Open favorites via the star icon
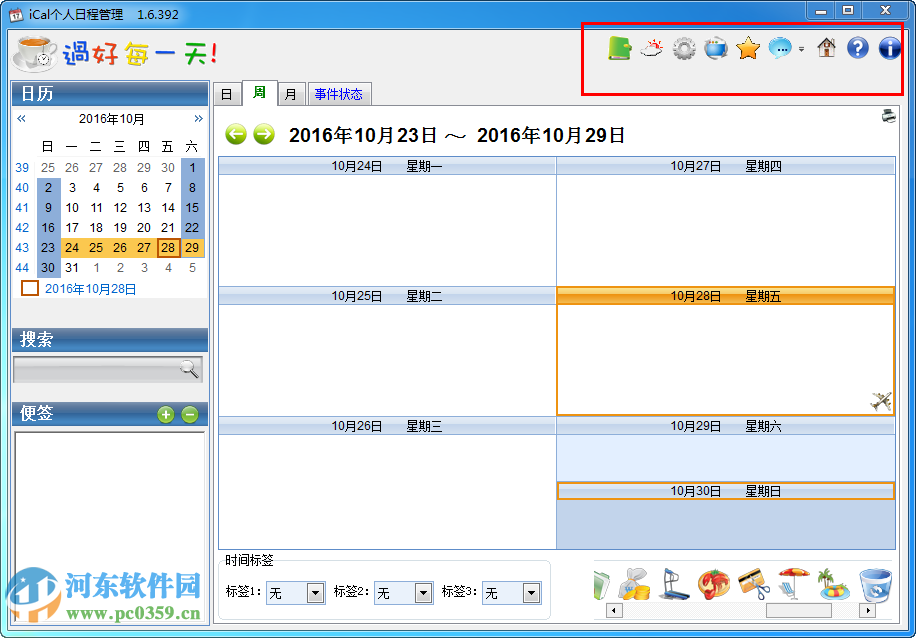 tap(748, 47)
